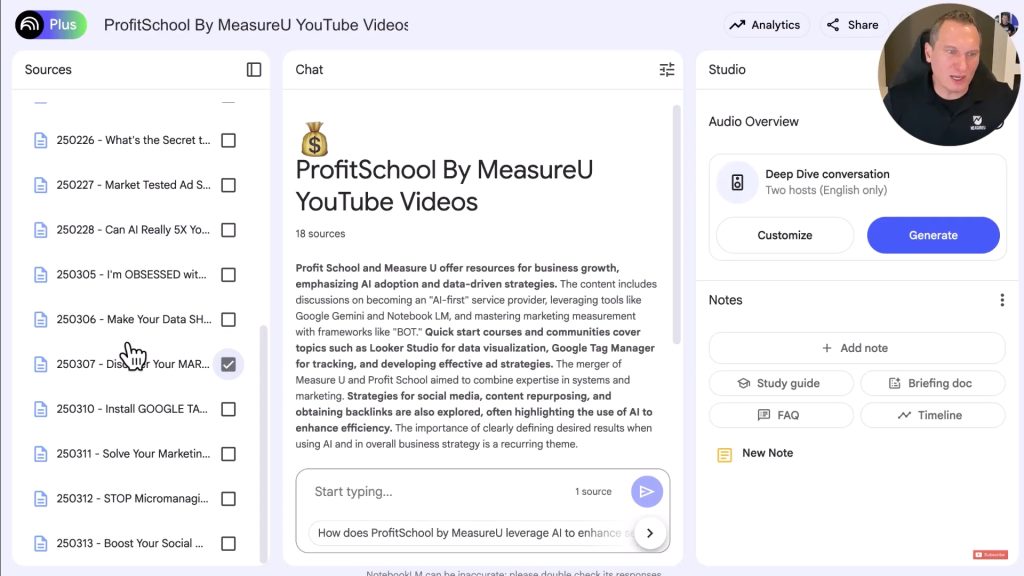Generate the Deep Dive conversation
Screen dimensions: 1024x576
[933, 235]
